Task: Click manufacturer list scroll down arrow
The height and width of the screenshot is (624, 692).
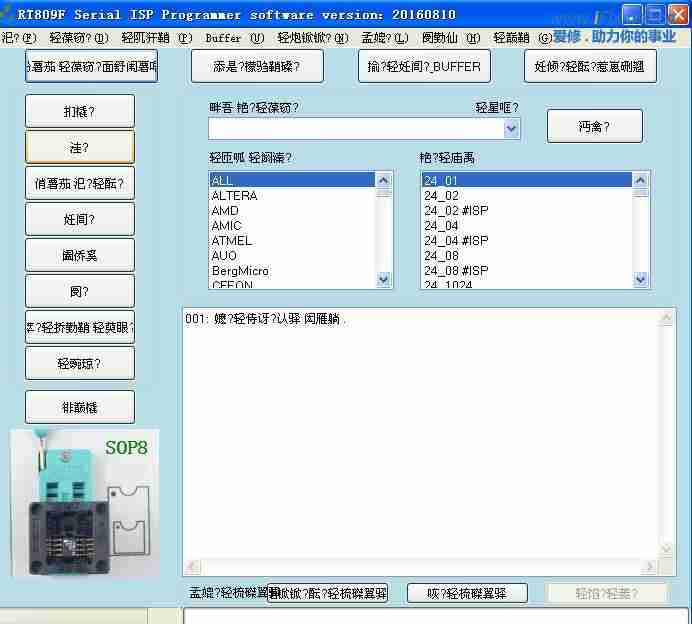Action: pos(383,279)
